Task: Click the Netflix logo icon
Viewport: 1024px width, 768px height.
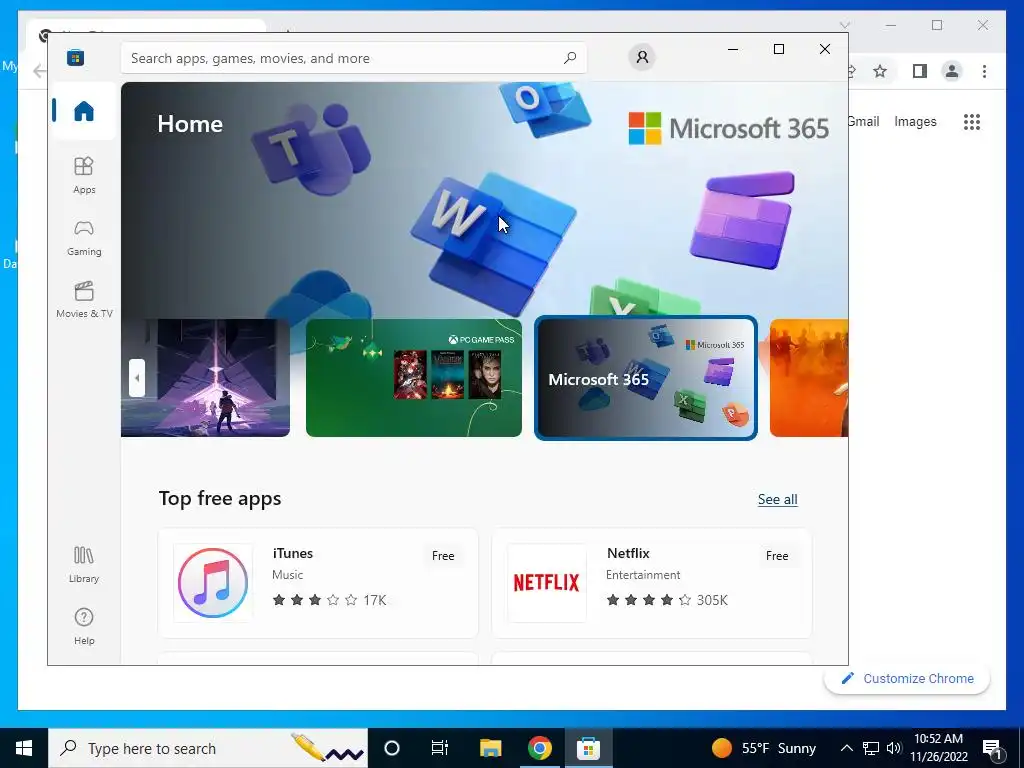Action: click(547, 583)
